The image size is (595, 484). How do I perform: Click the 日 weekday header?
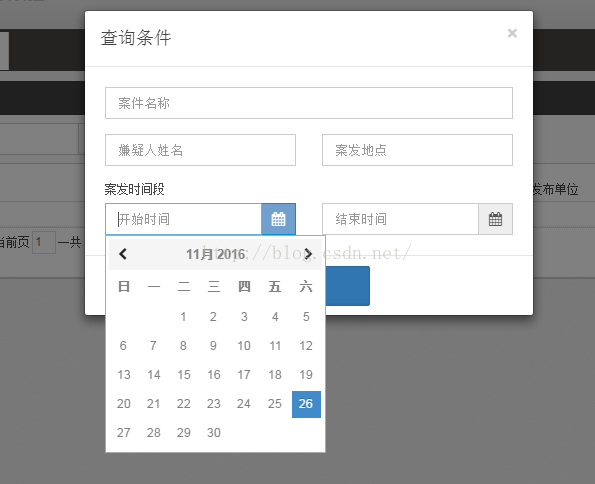(x=124, y=286)
